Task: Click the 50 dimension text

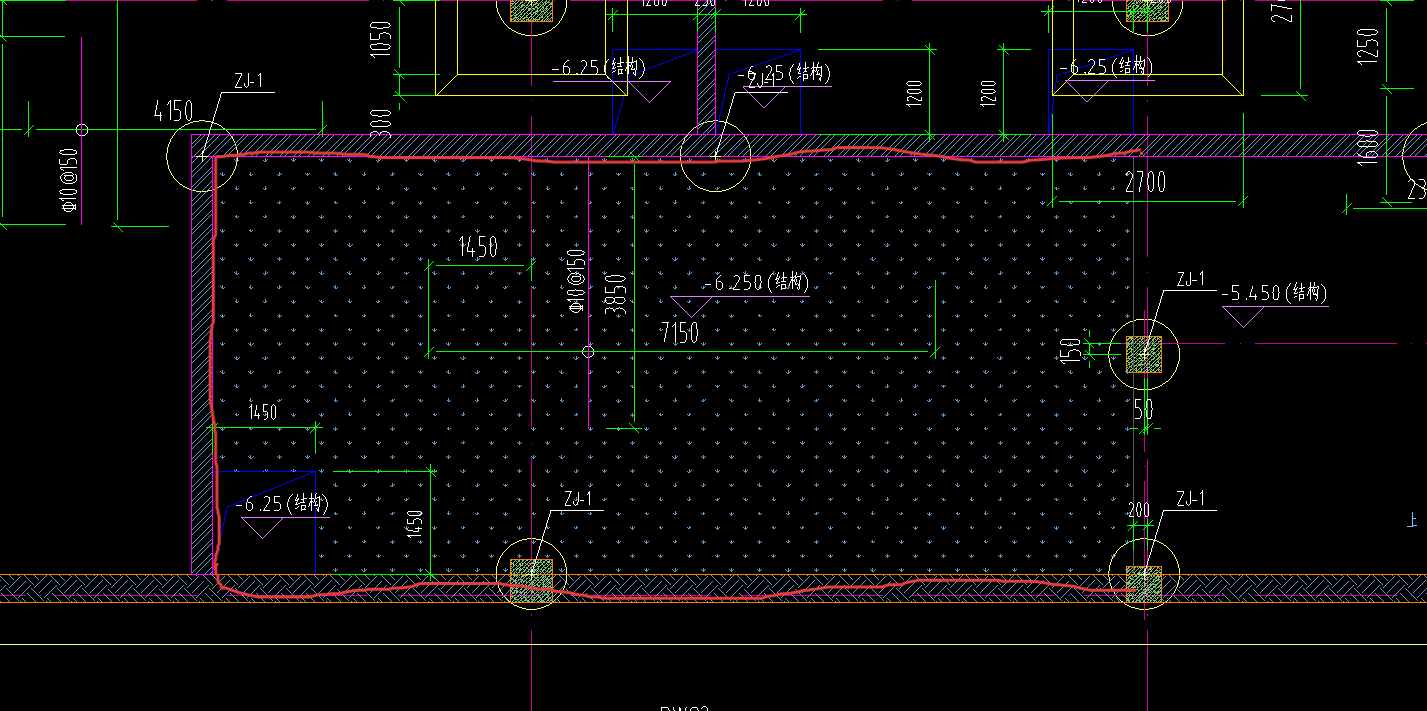Action: (x=1144, y=409)
